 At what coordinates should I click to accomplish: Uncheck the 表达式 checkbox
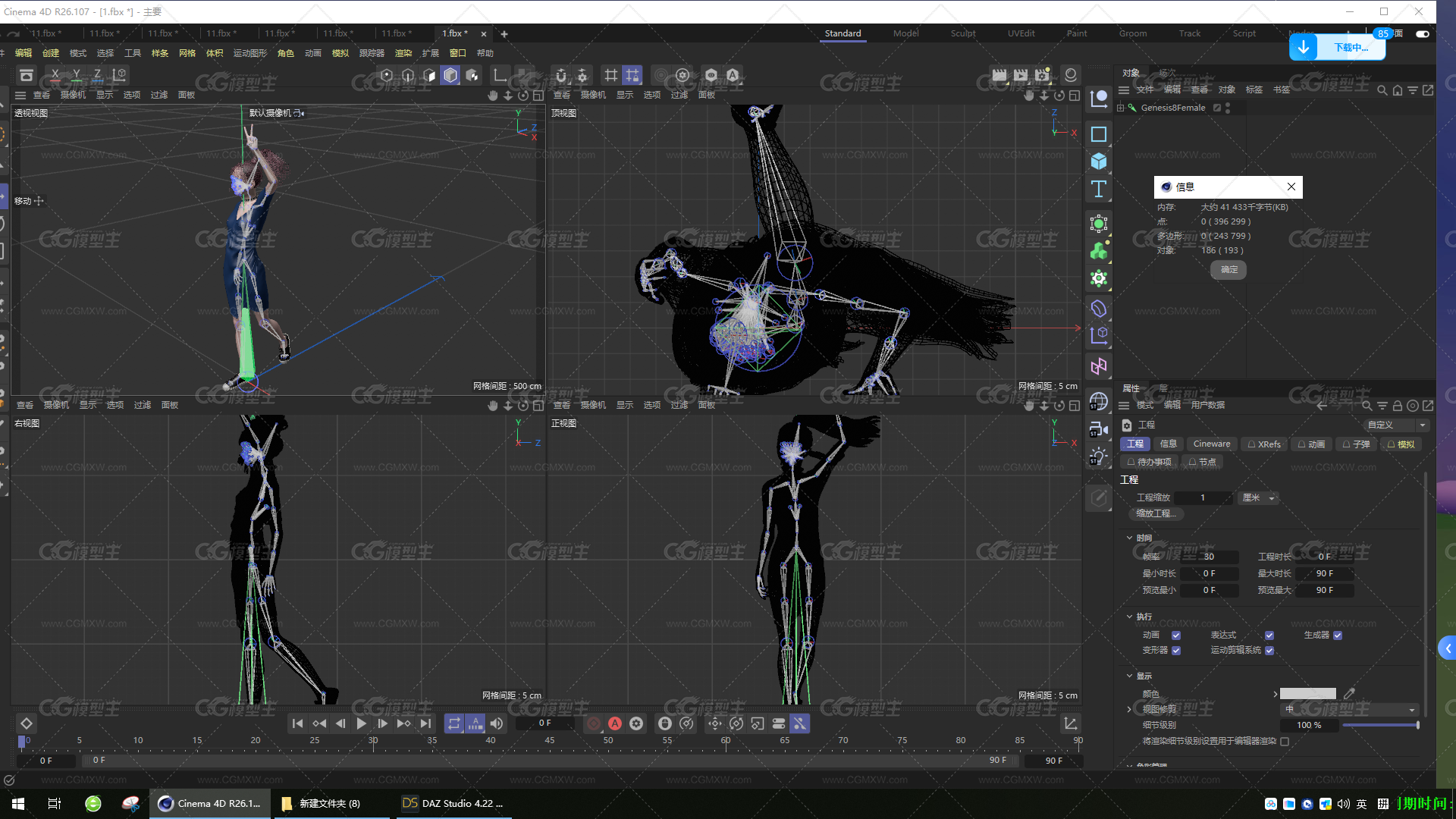coord(1269,635)
